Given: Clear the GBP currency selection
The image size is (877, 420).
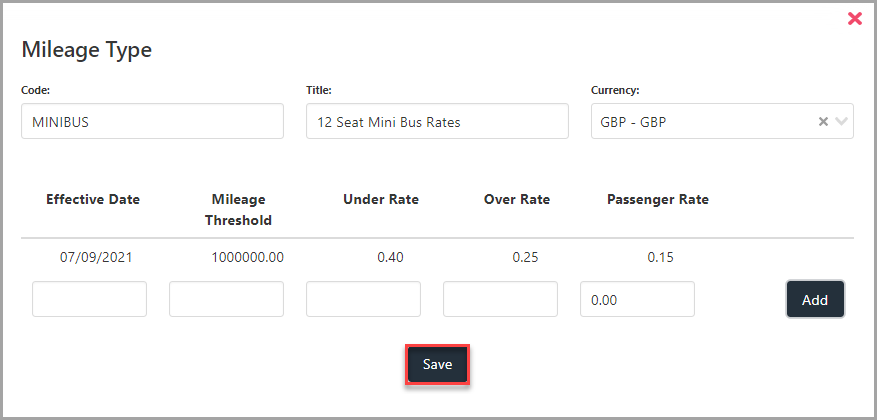Looking at the screenshot, I should (823, 121).
